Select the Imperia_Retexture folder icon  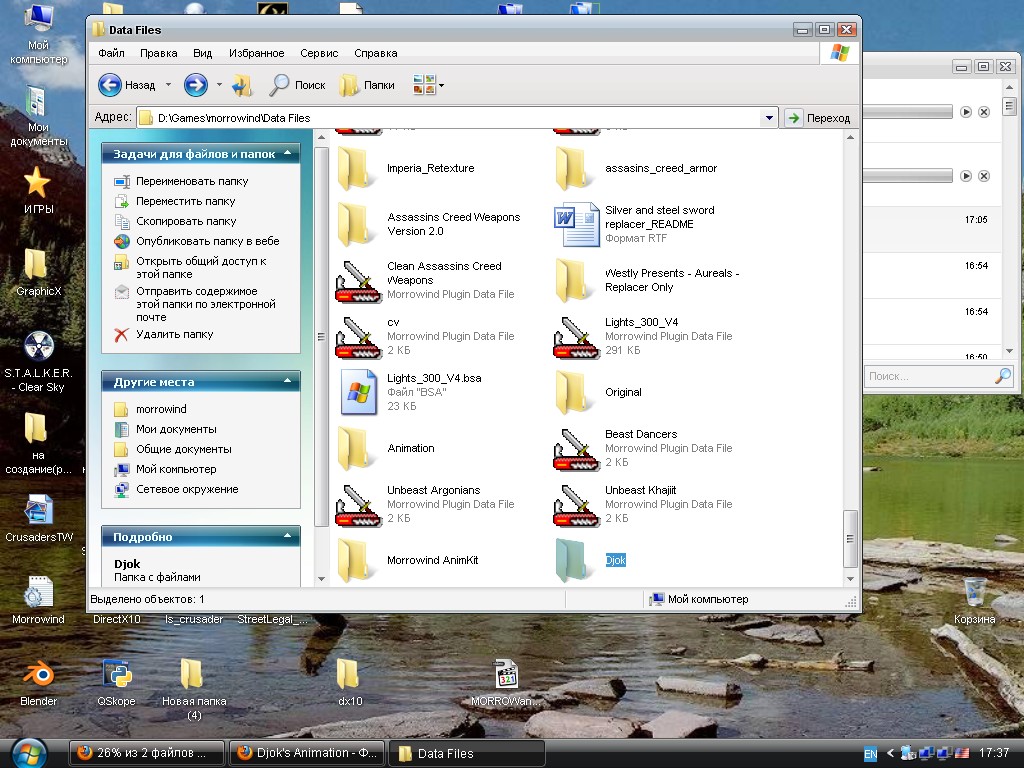click(355, 168)
